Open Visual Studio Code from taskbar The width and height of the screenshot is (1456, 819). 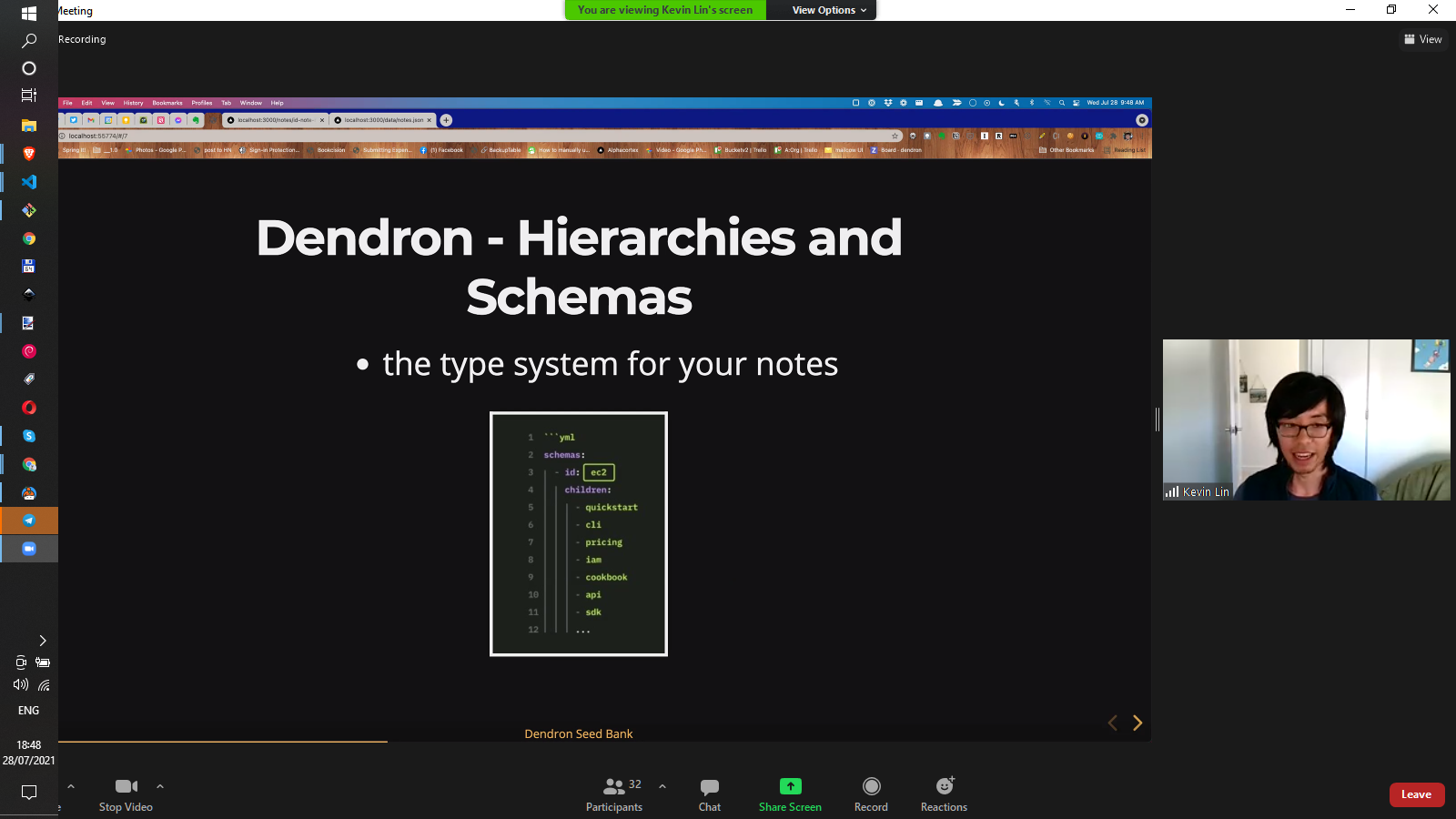point(29,182)
